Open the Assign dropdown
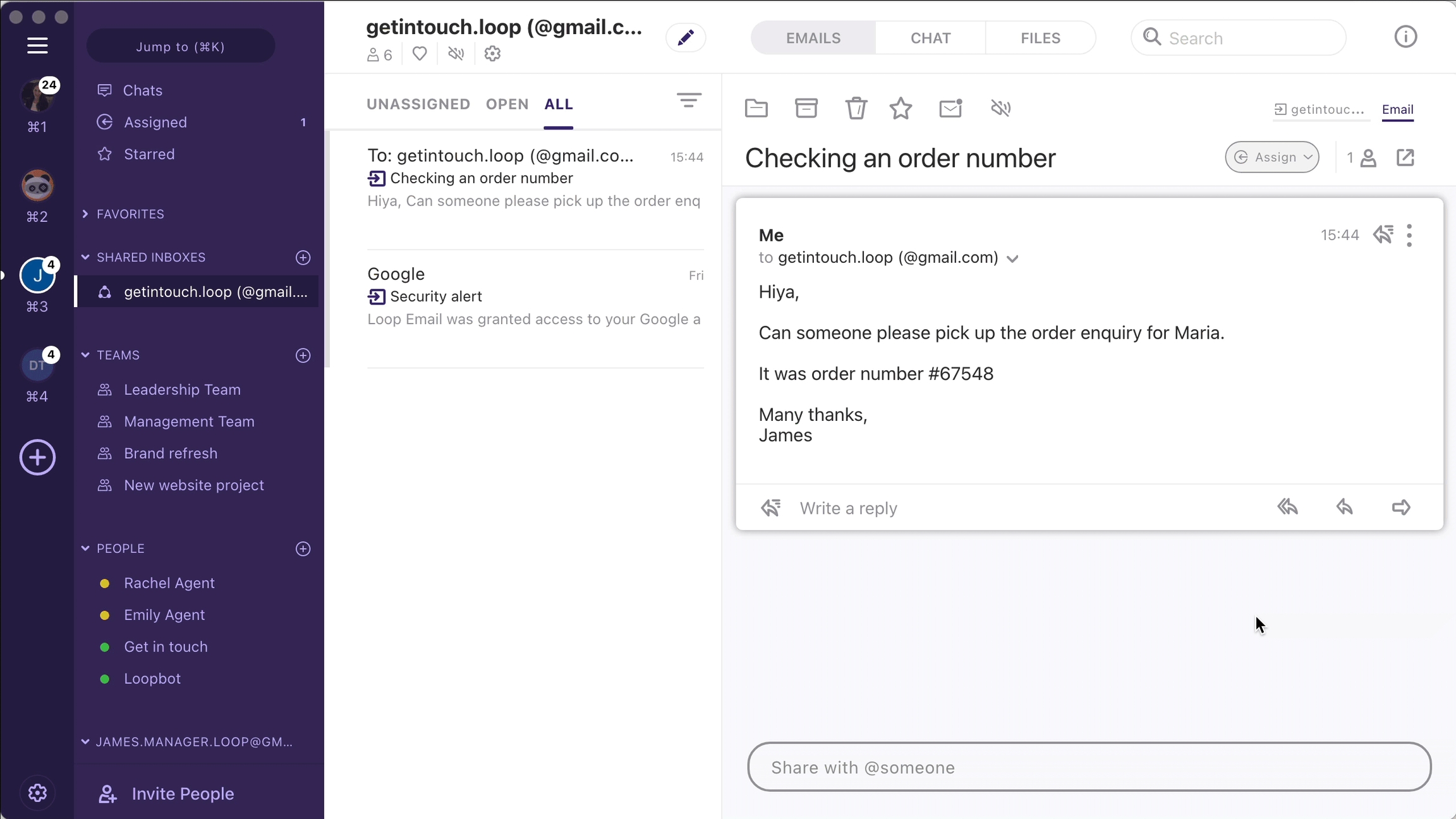Viewport: 1456px width, 819px height. point(1272,157)
